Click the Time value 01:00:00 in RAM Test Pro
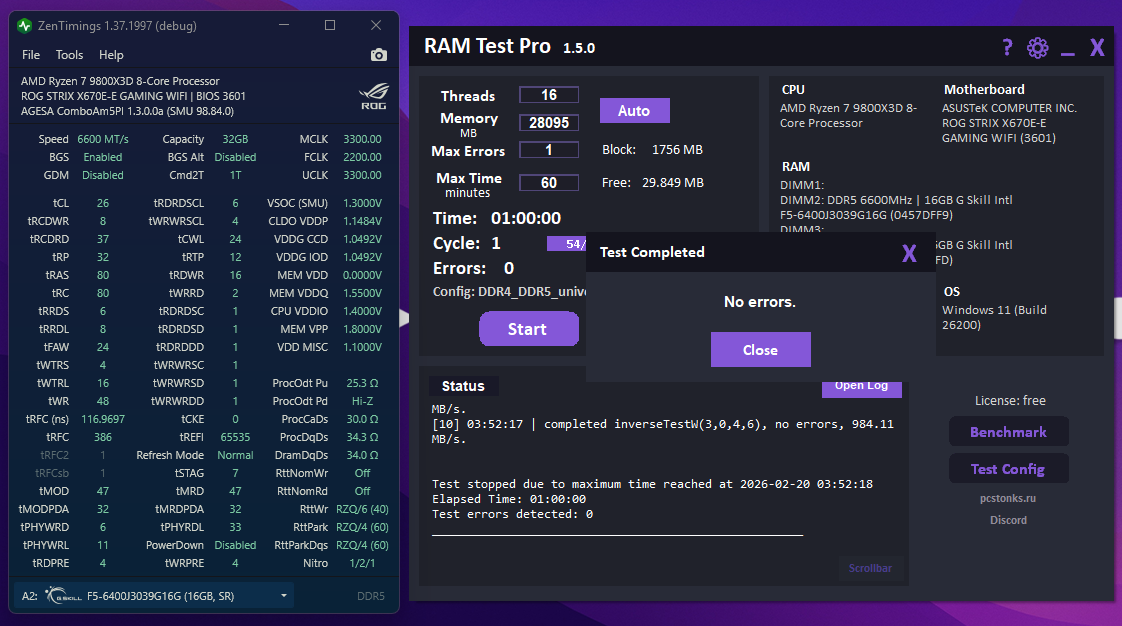Image resolution: width=1122 pixels, height=626 pixels. coord(526,218)
